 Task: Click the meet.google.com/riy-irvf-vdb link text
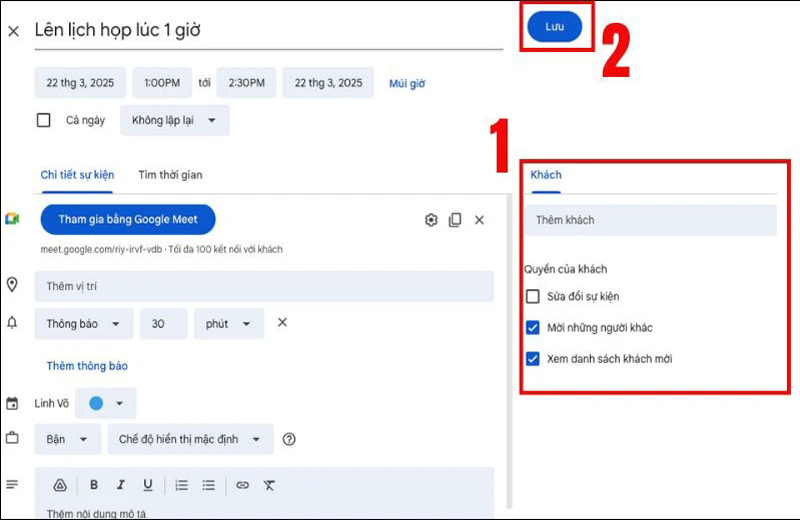(x=101, y=250)
